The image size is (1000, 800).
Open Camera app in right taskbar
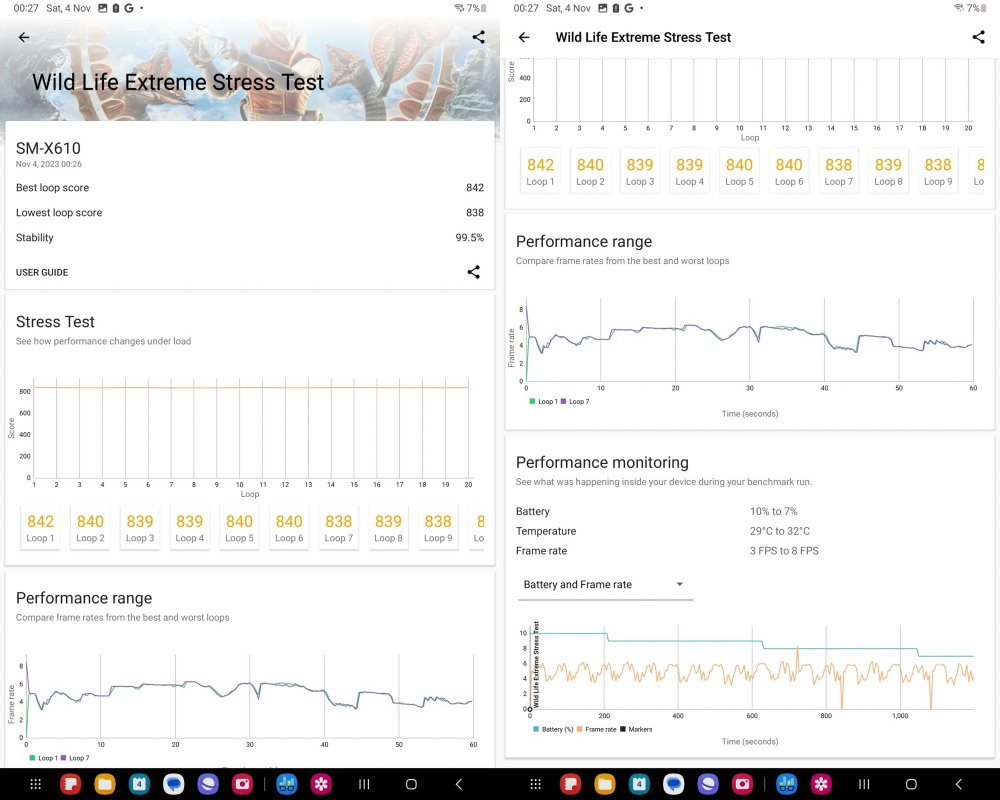[742, 784]
